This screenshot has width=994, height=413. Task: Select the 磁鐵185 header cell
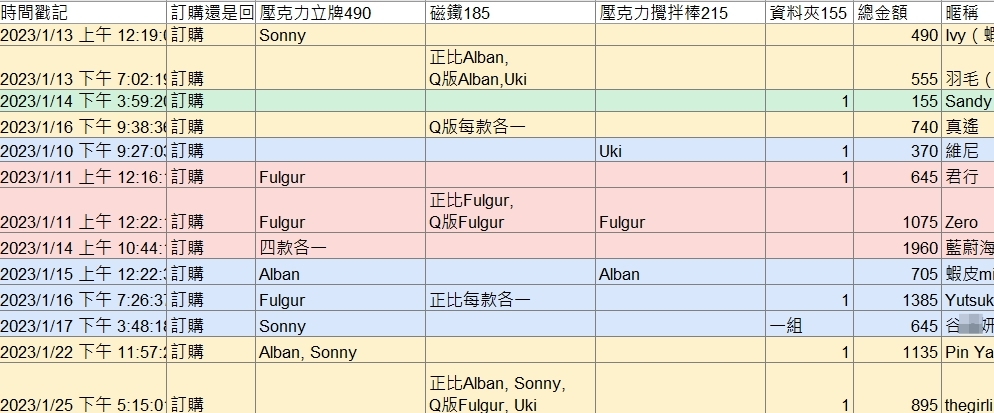coord(510,13)
